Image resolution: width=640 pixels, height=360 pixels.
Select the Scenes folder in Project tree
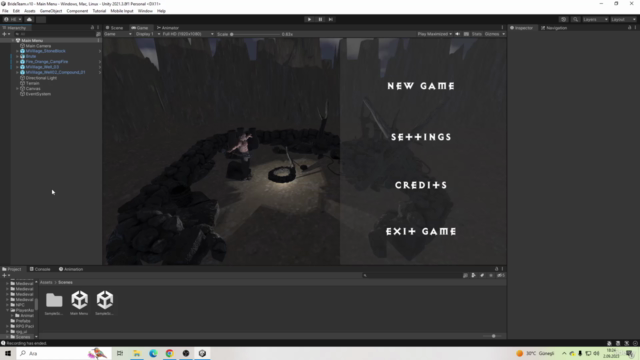pyautogui.click(x=22, y=337)
